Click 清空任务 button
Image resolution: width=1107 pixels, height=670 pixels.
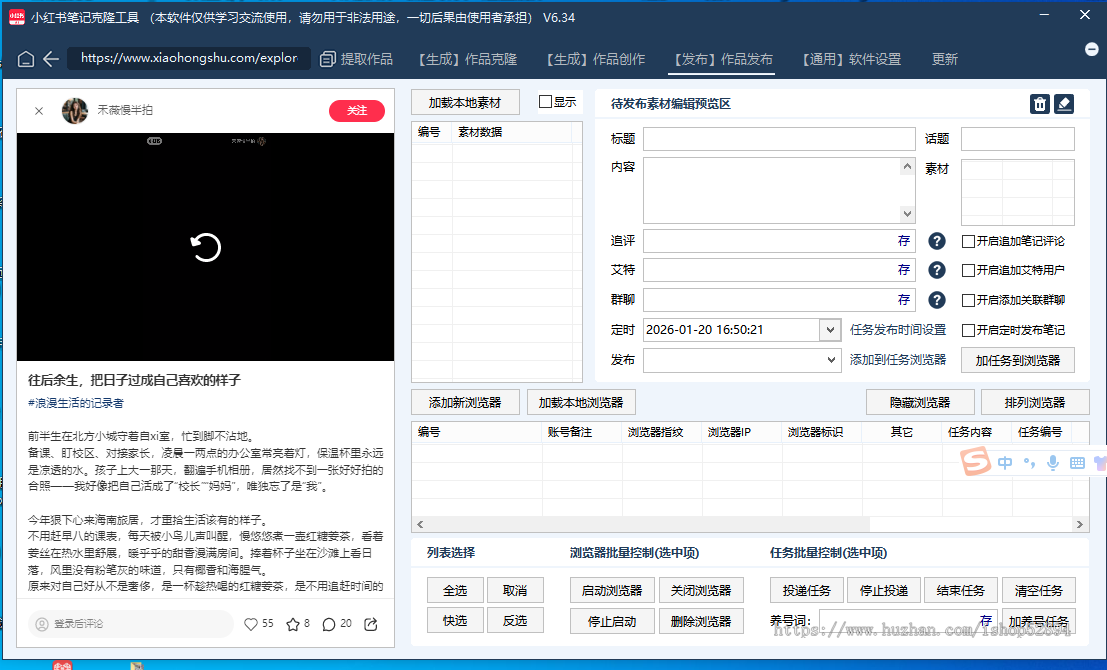(x=1039, y=590)
